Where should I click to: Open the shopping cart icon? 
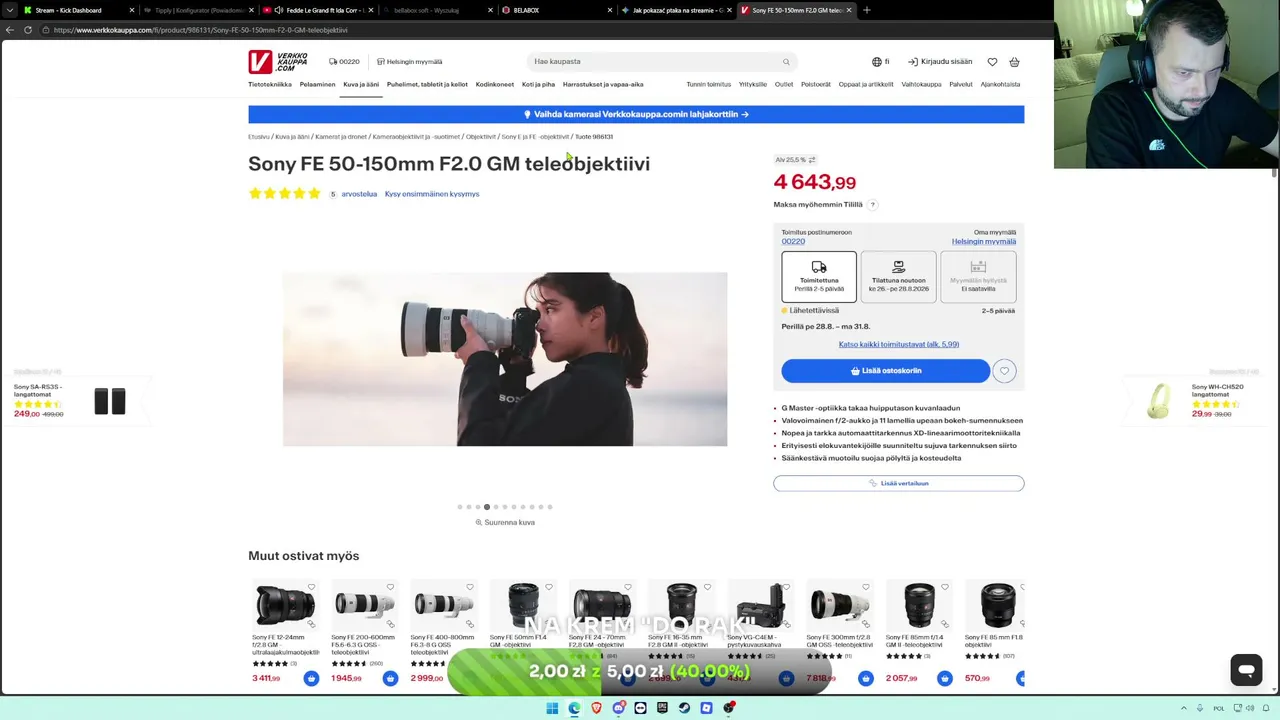point(1014,62)
